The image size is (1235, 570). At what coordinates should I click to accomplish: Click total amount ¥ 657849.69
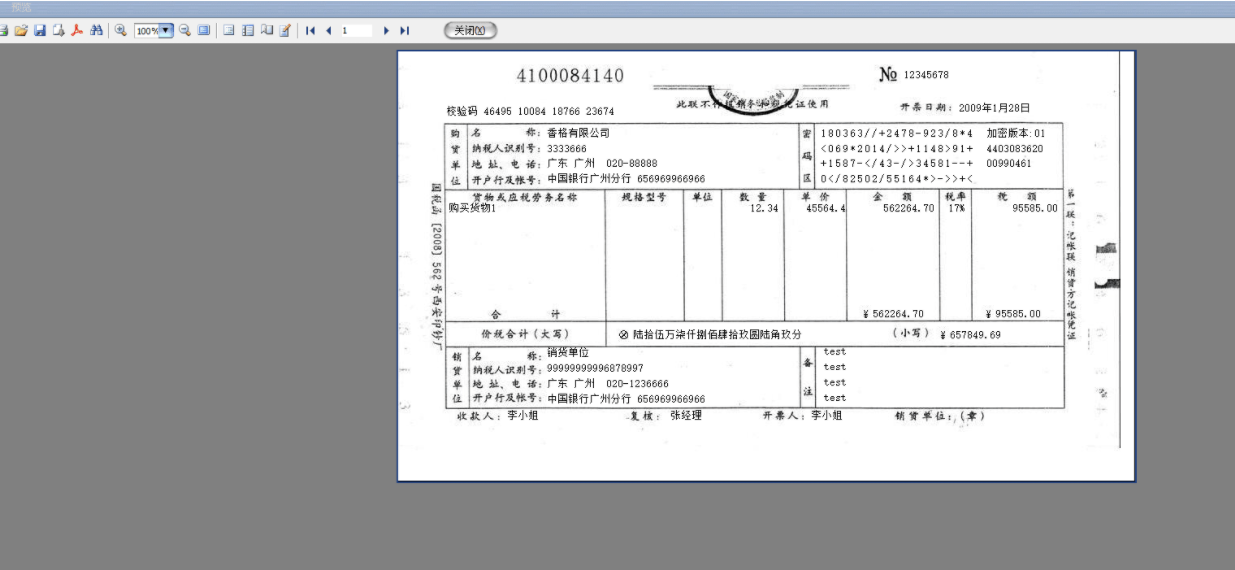coord(970,335)
